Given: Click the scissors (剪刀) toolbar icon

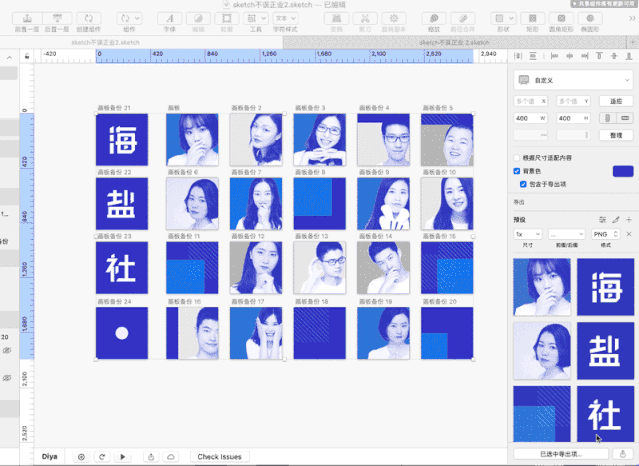Looking at the screenshot, I should point(365,18).
